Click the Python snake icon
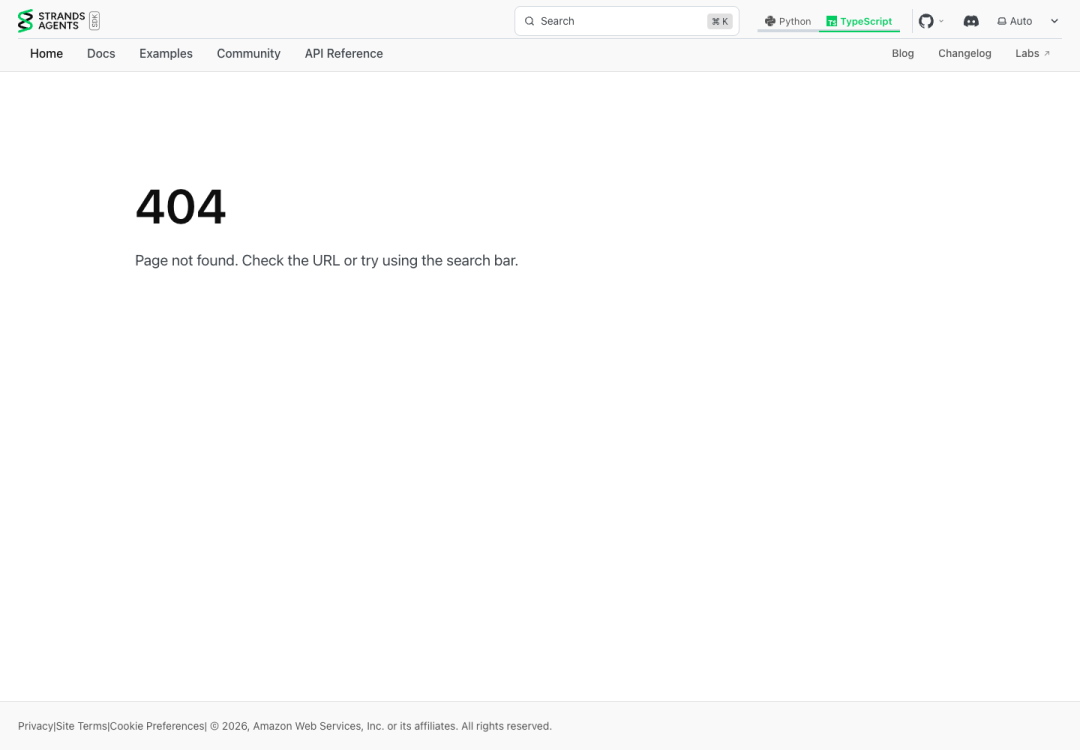Viewport: 1080px width, 750px height. (x=770, y=21)
